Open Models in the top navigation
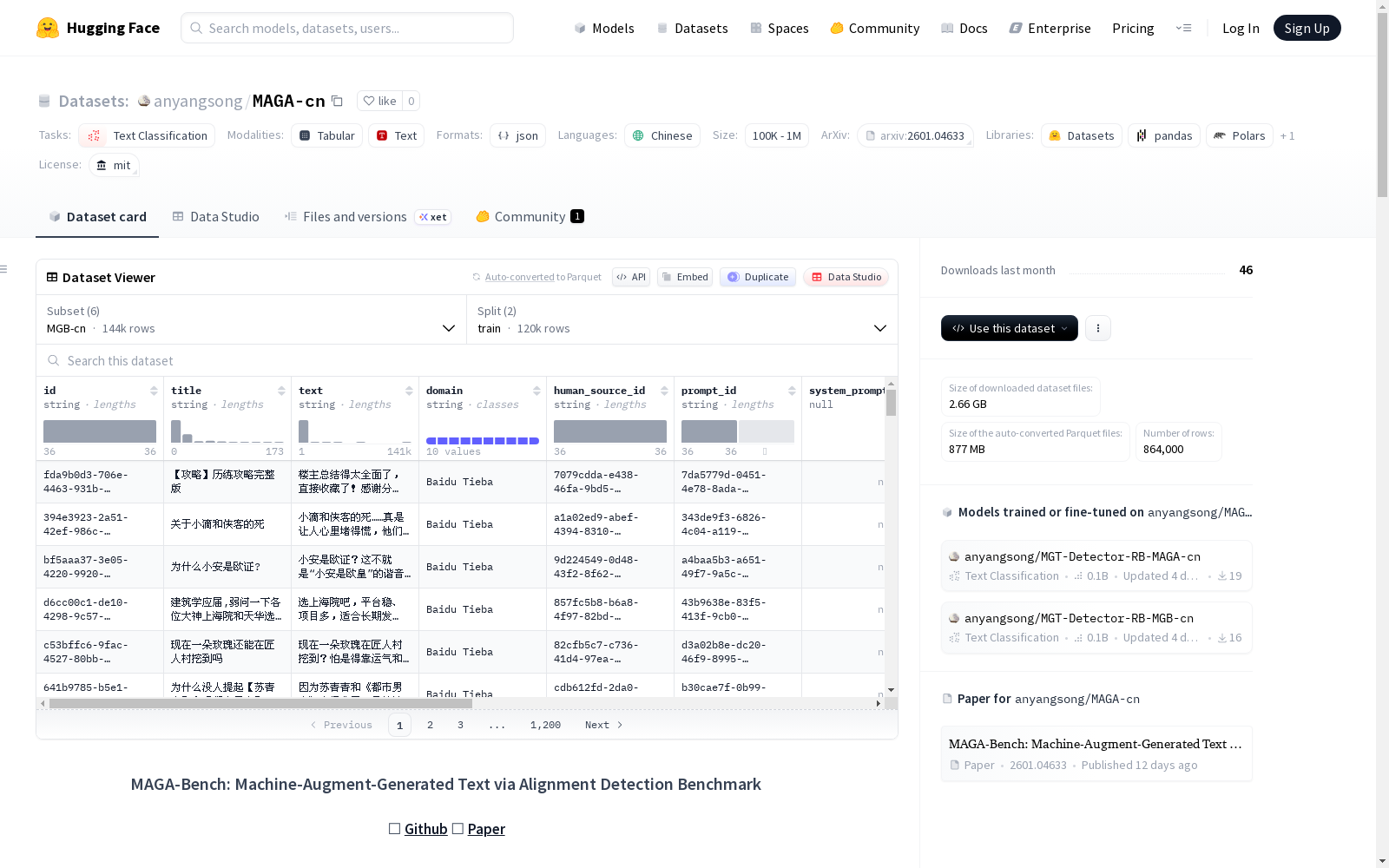This screenshot has width=1389, height=868. point(604,28)
